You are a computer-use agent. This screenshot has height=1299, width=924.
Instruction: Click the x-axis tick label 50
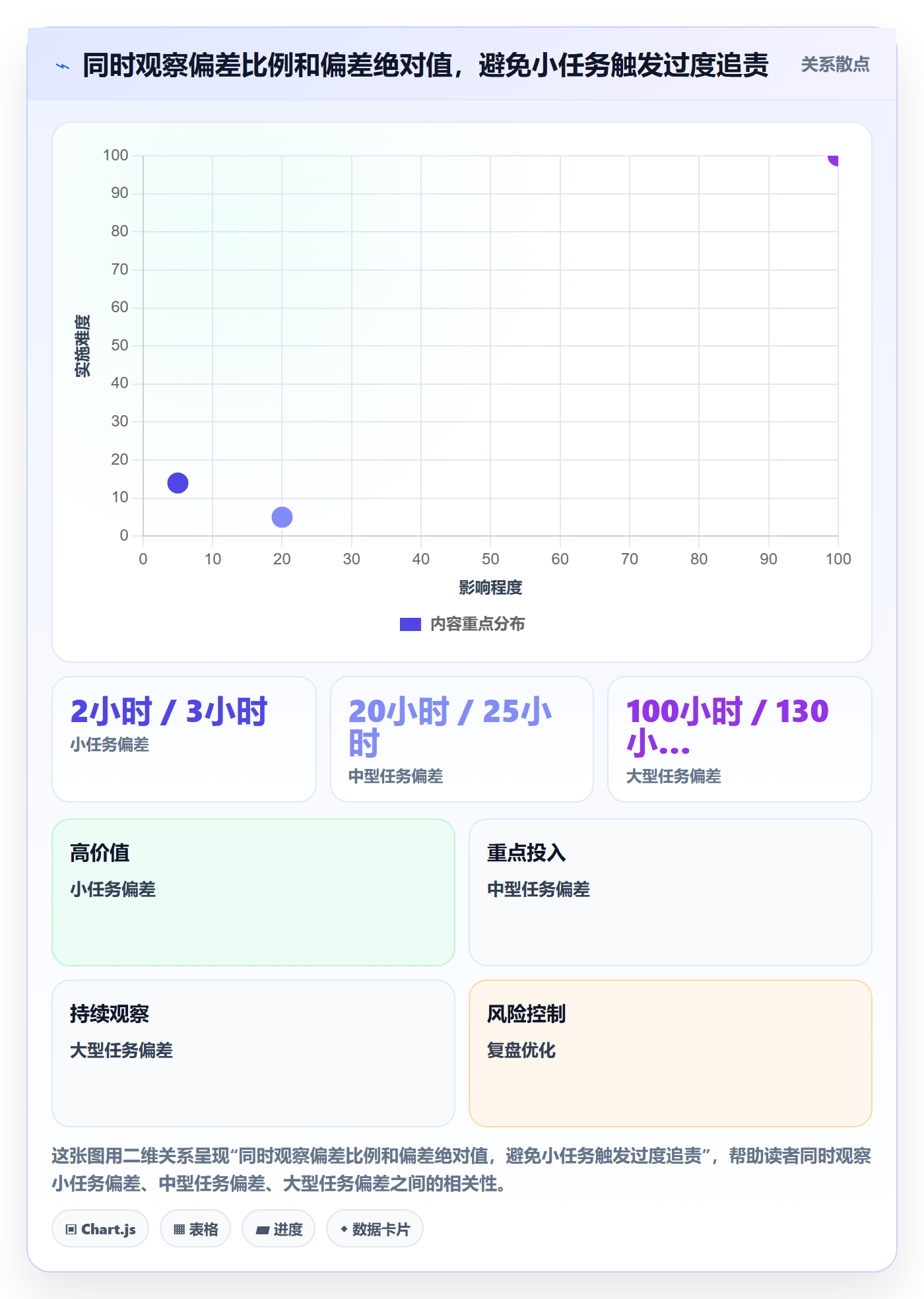[x=490, y=559]
